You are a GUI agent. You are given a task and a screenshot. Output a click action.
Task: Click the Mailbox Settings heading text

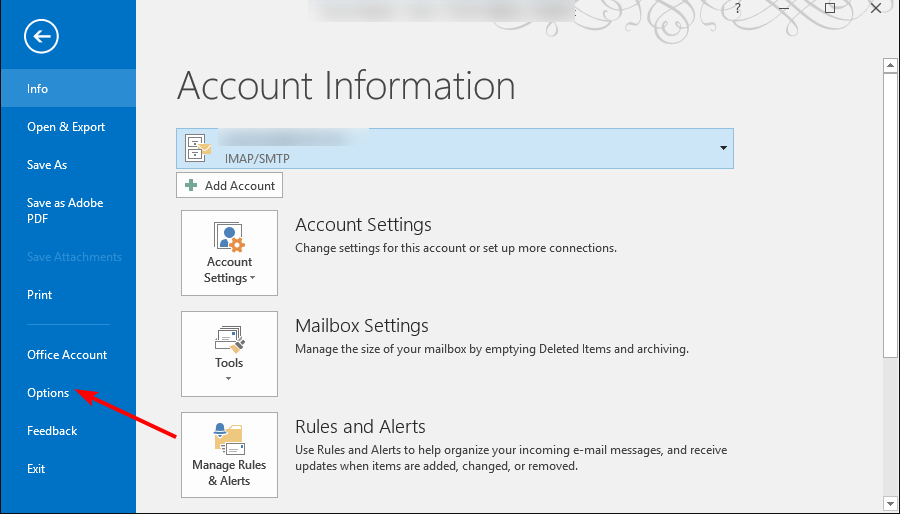pyautogui.click(x=362, y=325)
